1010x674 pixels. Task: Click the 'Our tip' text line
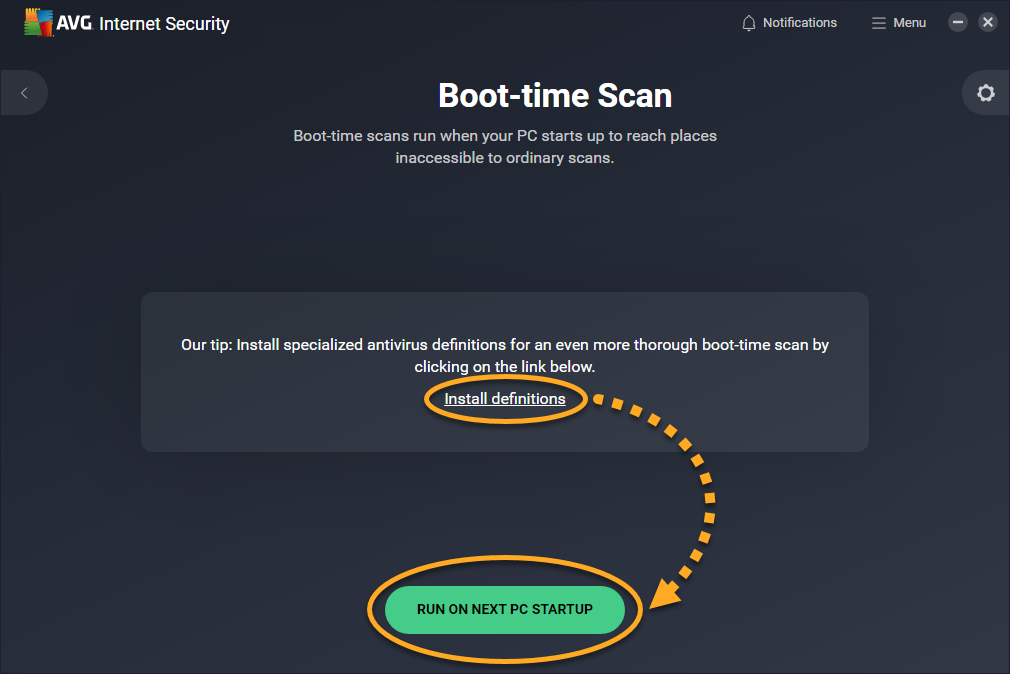[x=505, y=345]
